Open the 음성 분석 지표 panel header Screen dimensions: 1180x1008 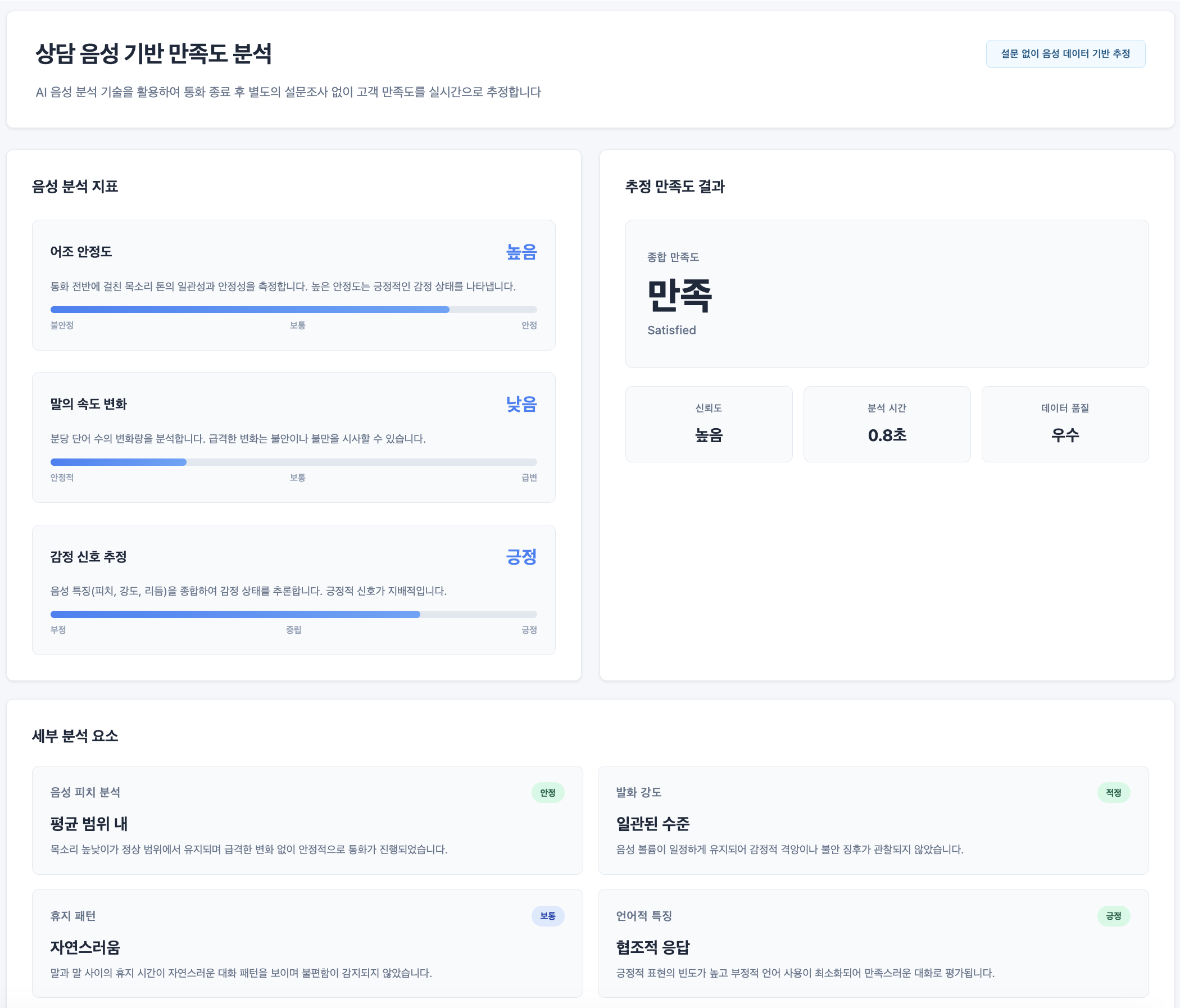[76, 186]
